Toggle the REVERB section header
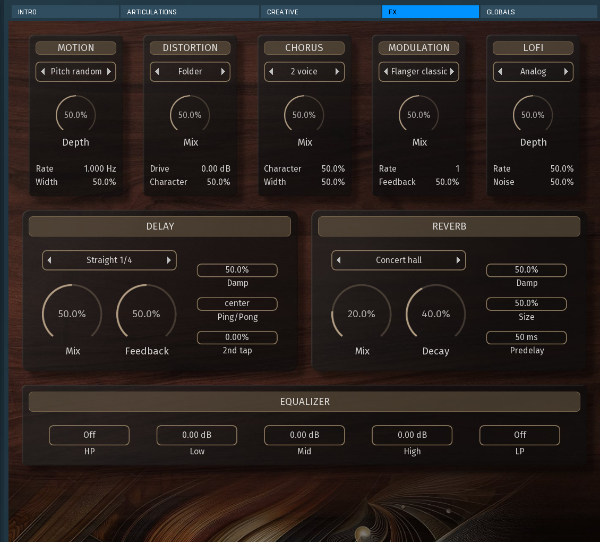 pyautogui.click(x=449, y=227)
